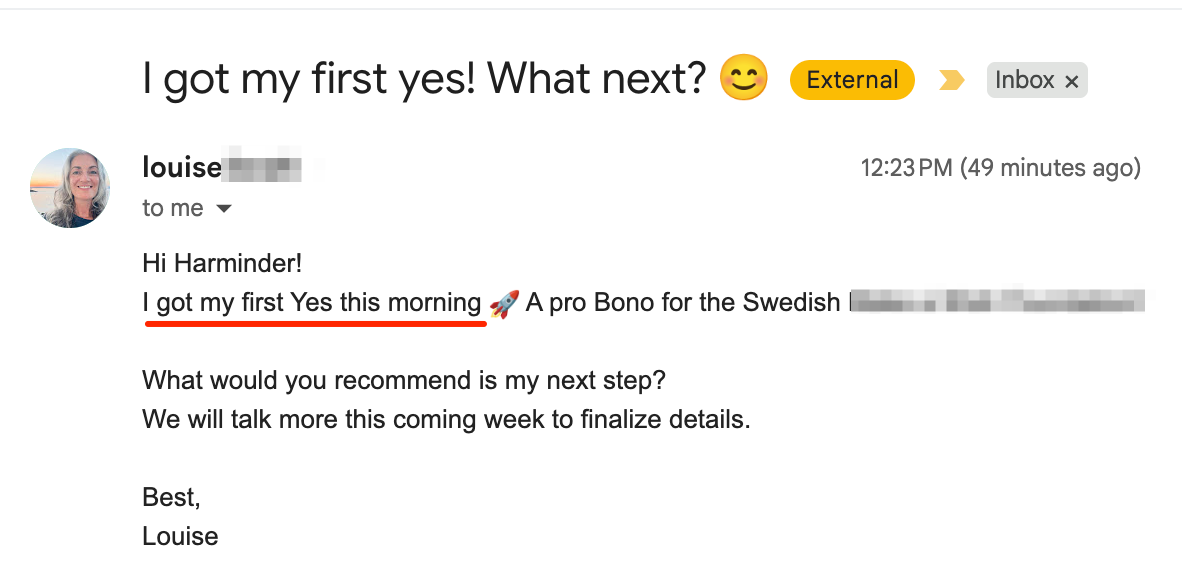
Task: Open louise's profile photo avatar
Action: coord(70,188)
